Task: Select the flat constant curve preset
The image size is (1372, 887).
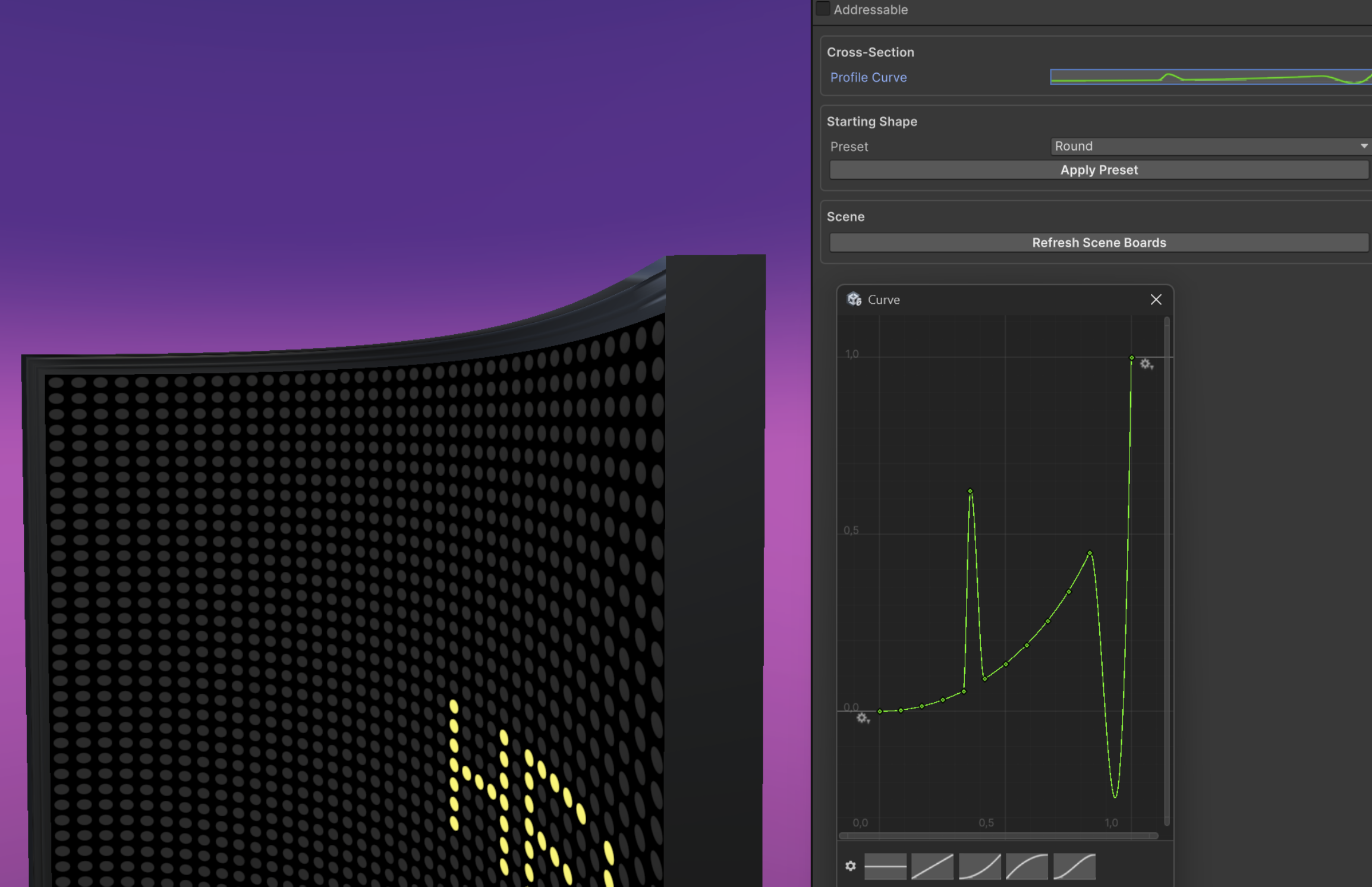Action: click(x=885, y=866)
